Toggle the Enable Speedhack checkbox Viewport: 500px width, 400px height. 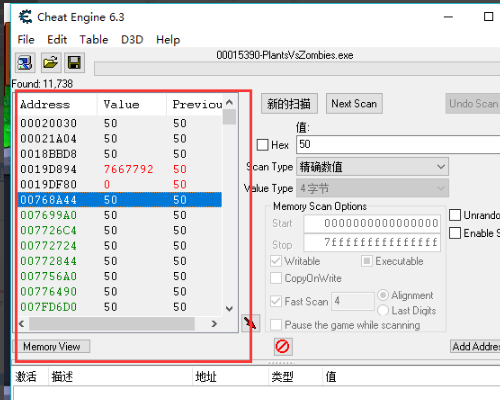[455, 233]
